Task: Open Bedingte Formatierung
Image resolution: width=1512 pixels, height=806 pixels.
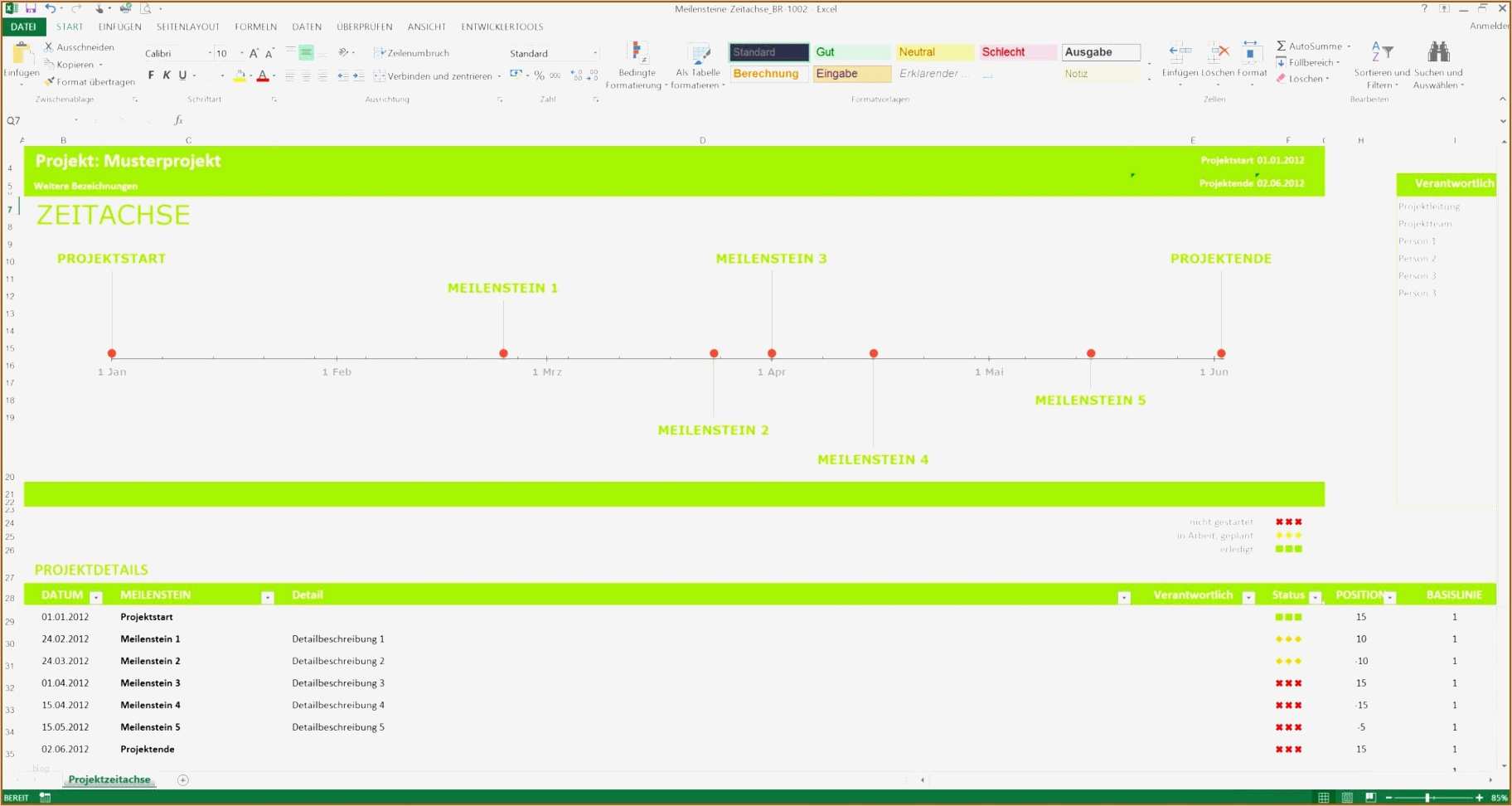Action: [x=637, y=62]
